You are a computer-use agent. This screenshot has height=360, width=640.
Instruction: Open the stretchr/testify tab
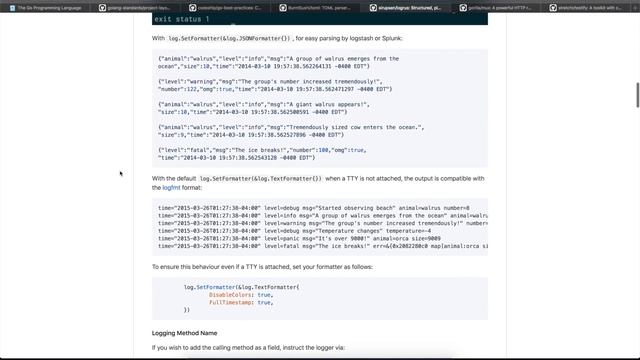click(x=587, y=7)
